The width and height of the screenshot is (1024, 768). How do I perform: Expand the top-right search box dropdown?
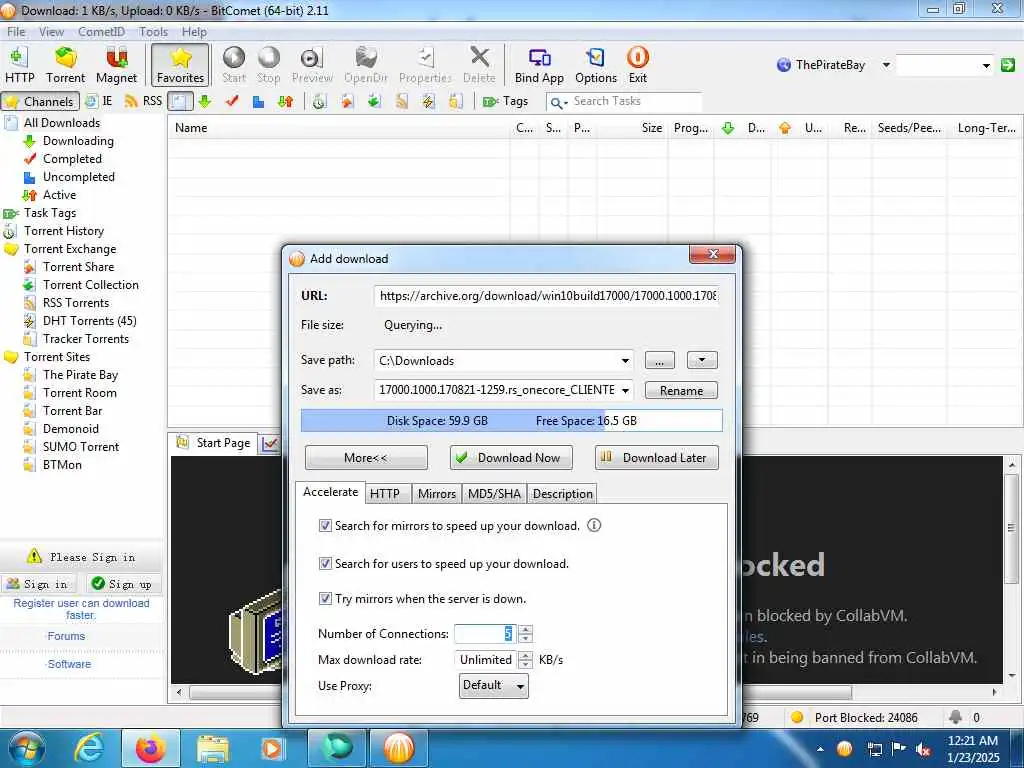985,65
